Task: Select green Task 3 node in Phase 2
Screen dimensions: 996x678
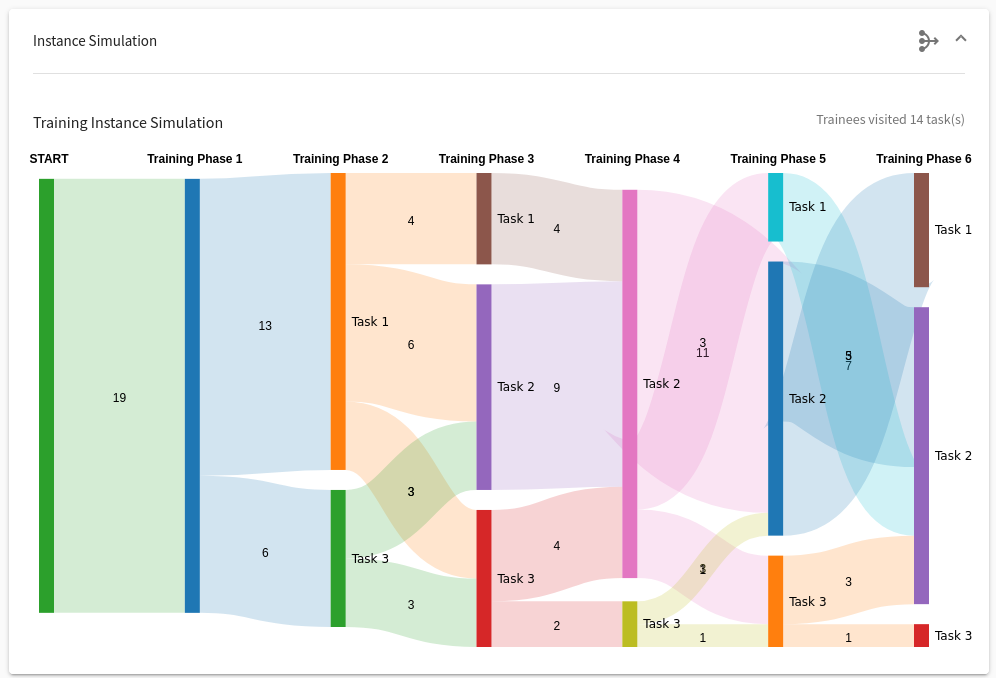Action: [x=338, y=559]
